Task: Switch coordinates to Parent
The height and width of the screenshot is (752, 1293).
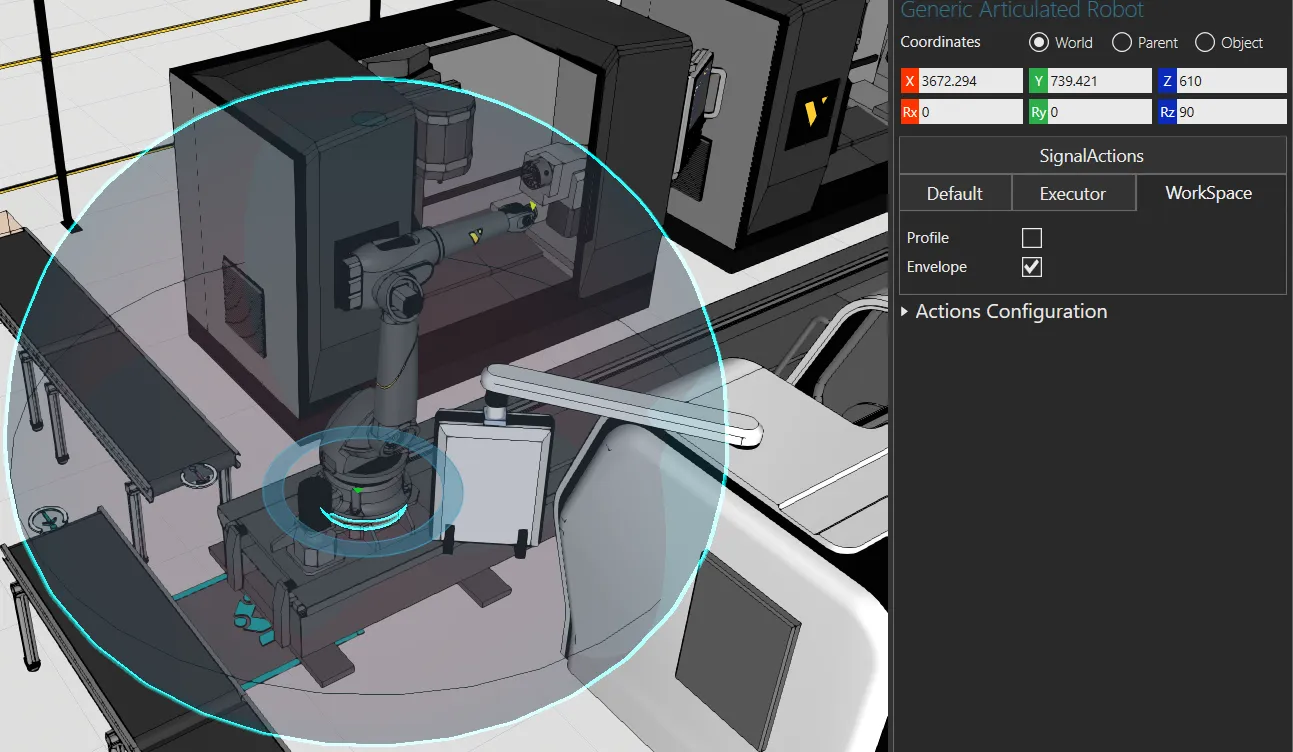Action: [1122, 42]
